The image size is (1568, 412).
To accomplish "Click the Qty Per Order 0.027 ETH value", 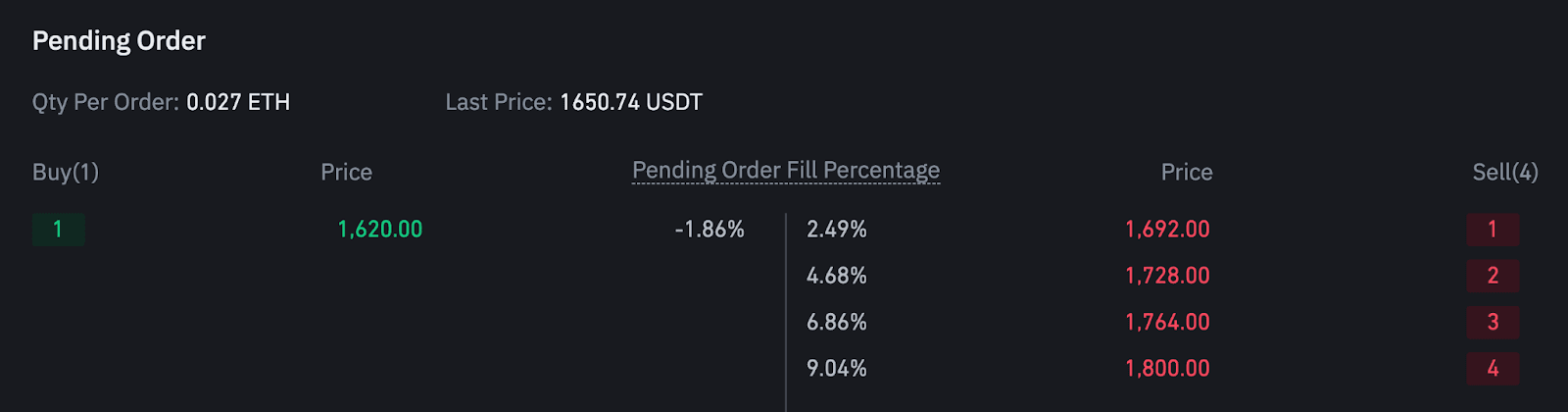I will pyautogui.click(x=238, y=102).
